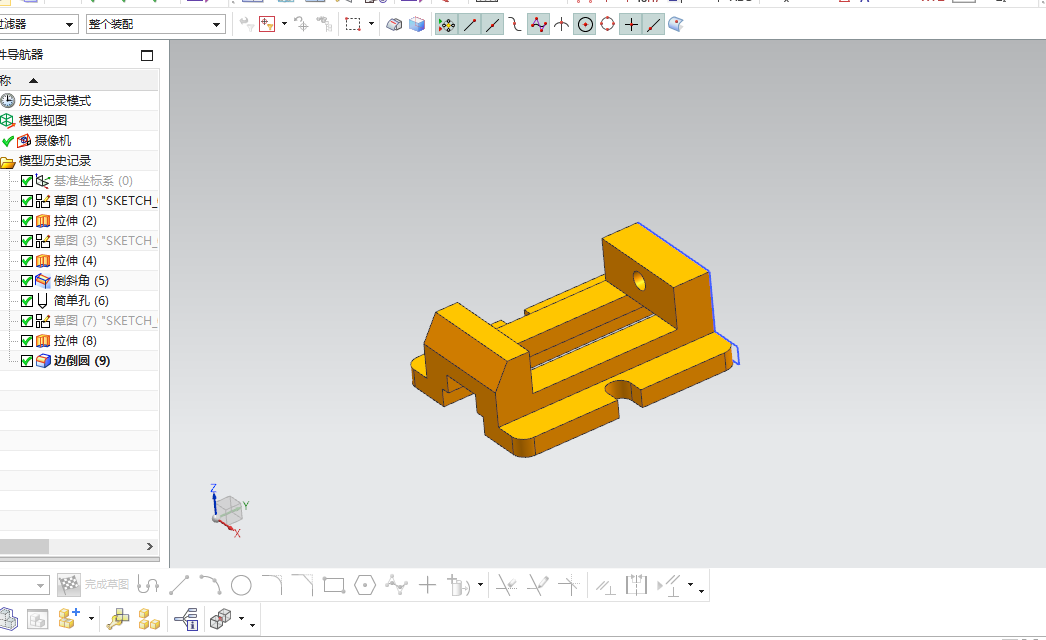Toggle Enable Snap Points with colored diamonds

click(x=446, y=25)
